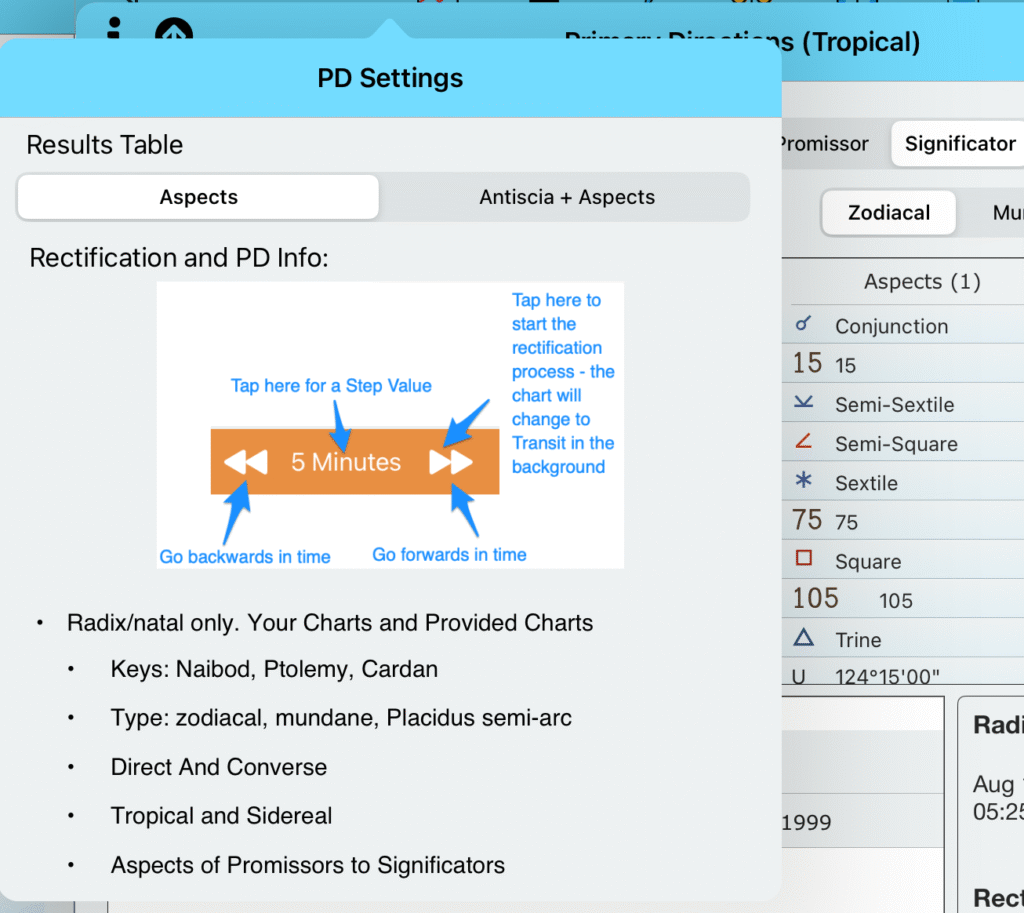Choose the red Square aspect icon
The height and width of the screenshot is (913, 1024).
tap(802, 560)
